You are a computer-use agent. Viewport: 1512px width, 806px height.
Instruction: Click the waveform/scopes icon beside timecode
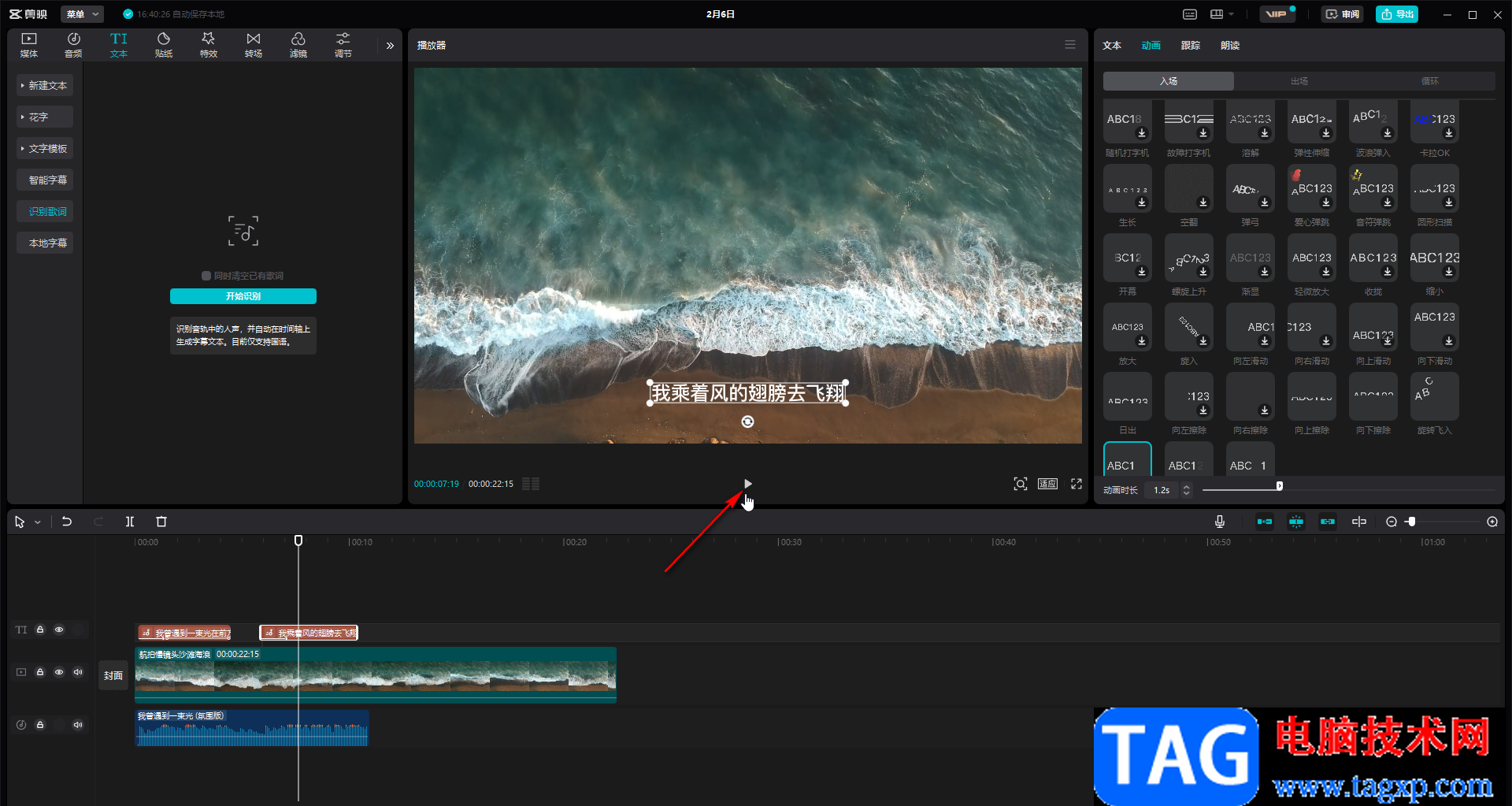(x=531, y=484)
